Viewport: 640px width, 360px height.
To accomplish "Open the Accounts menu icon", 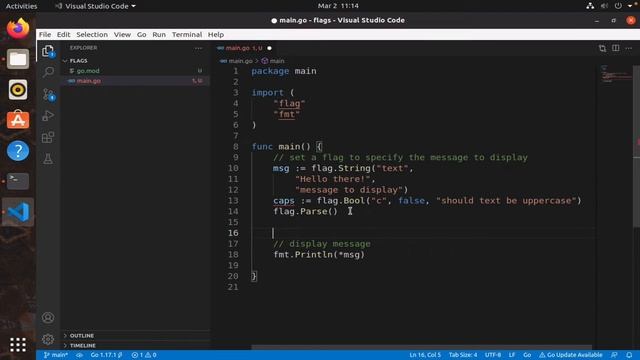I will point(48,317).
